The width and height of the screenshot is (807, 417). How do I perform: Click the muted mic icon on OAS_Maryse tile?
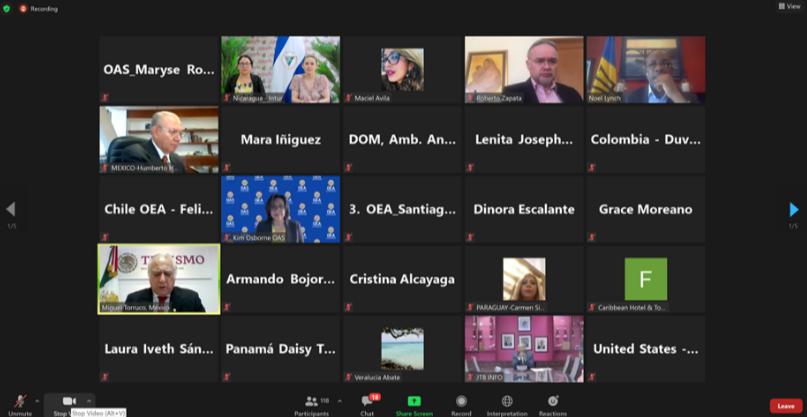coord(106,98)
